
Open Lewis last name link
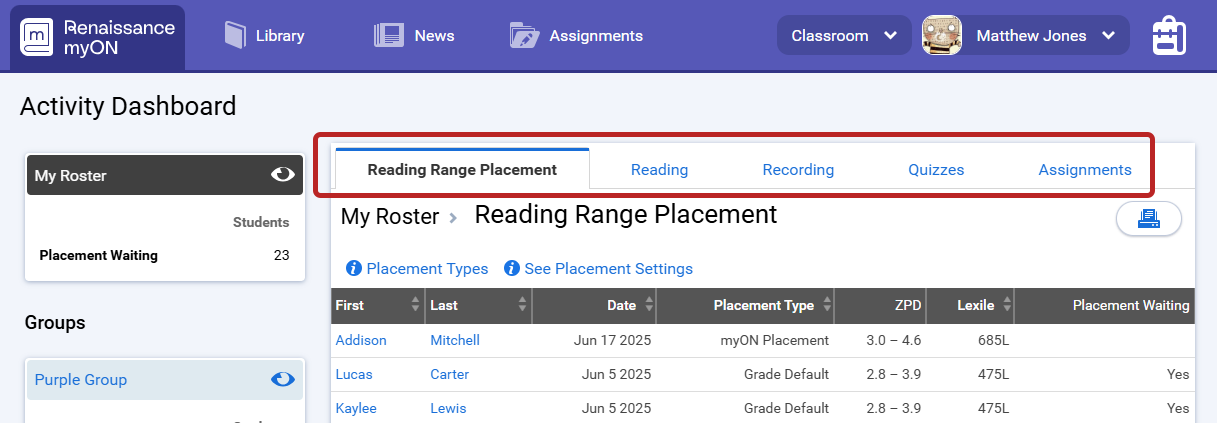448,408
